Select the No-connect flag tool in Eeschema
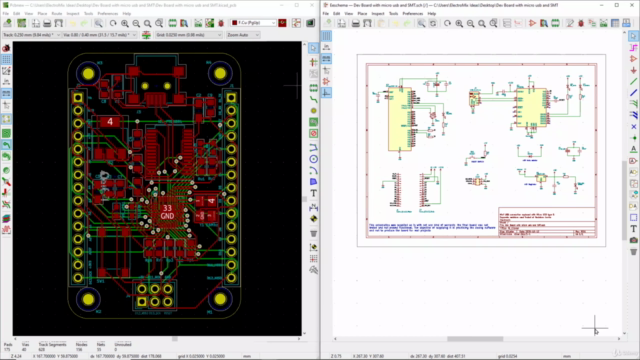 [633, 127]
